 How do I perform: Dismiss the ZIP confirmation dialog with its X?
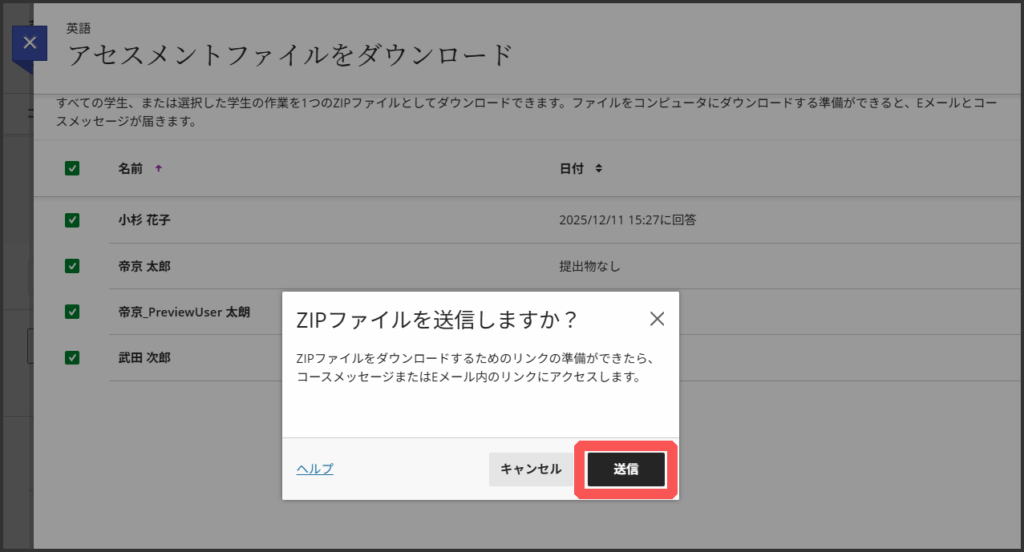point(656,319)
